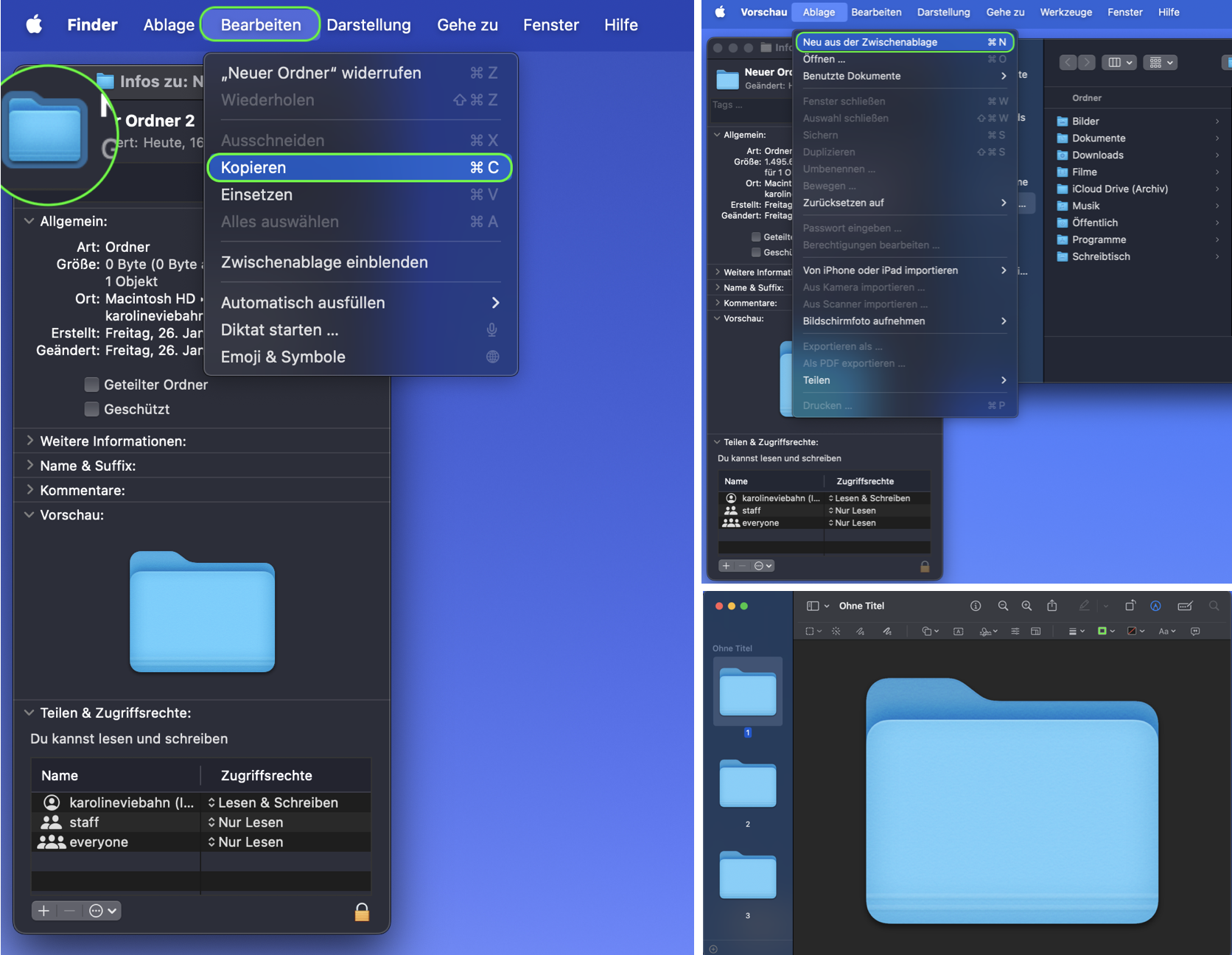Screen dimensions: 1232x955
Task: Open the Aa text style dropdown
Action: (x=1167, y=632)
